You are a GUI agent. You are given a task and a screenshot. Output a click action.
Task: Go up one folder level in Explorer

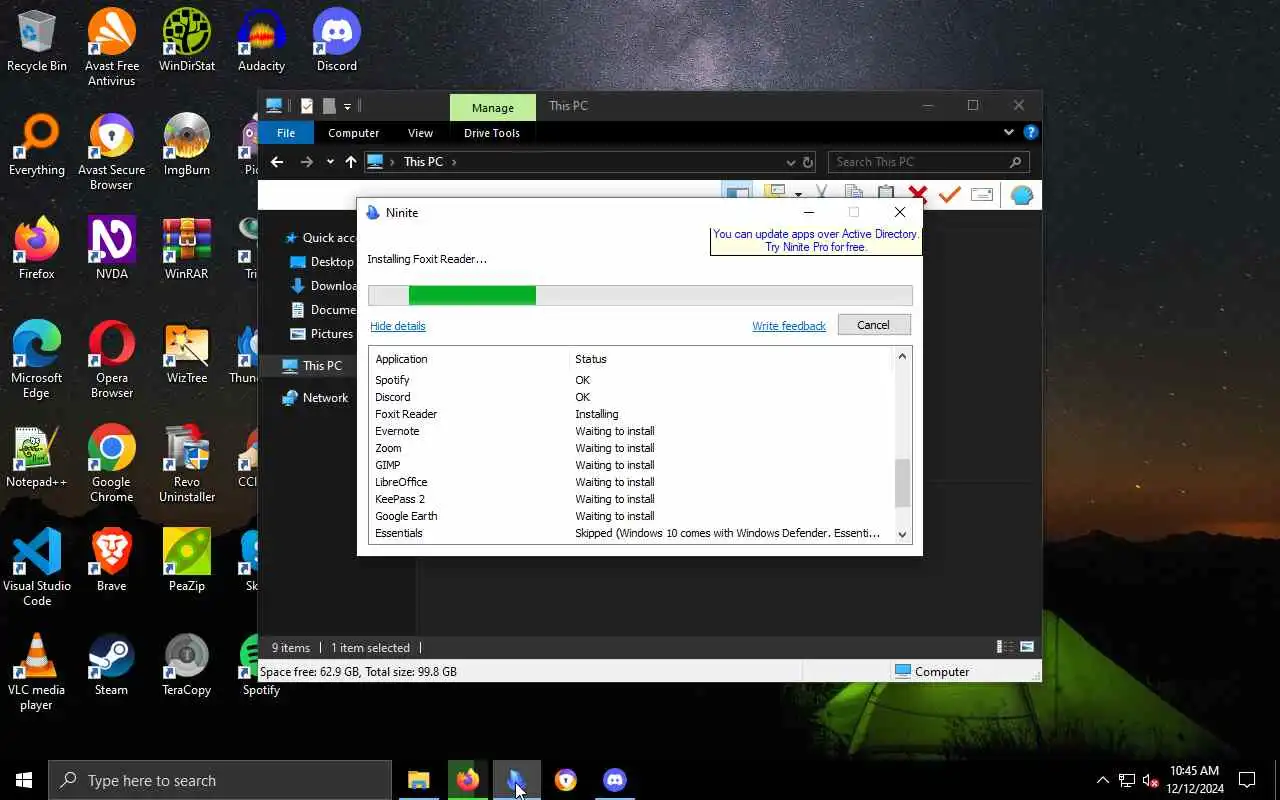coord(350,162)
